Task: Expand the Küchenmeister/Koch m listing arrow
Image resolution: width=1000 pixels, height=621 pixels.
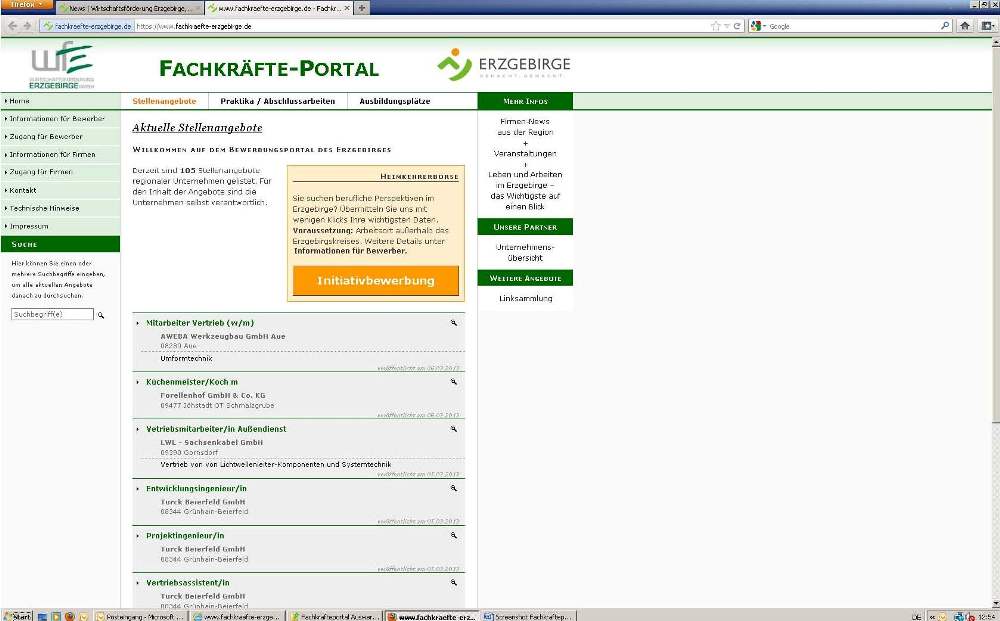Action: [138, 383]
